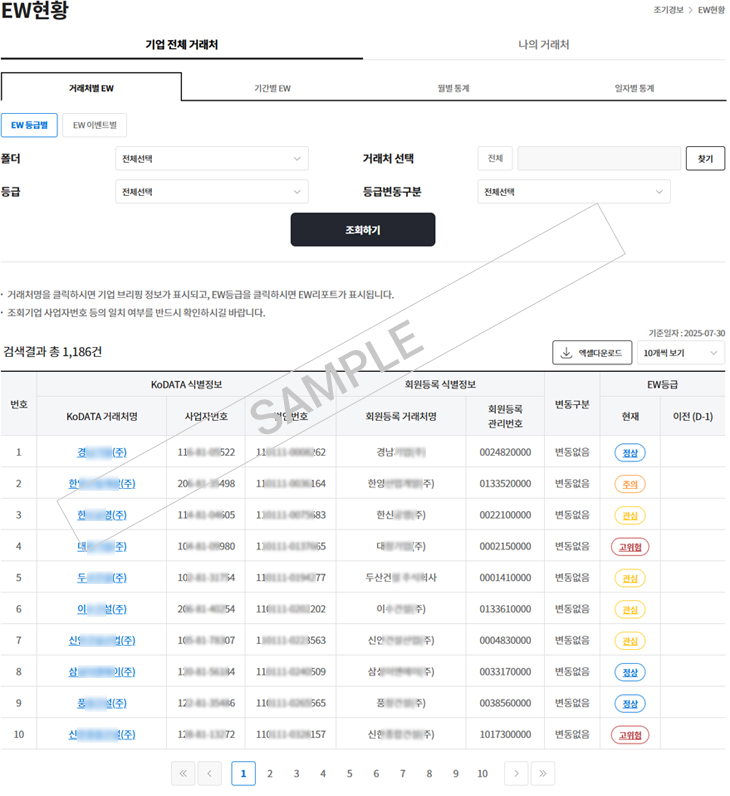Image resolution: width=730 pixels, height=796 pixels.
Task: Open the 월별 통계 tab
Action: pos(453,88)
